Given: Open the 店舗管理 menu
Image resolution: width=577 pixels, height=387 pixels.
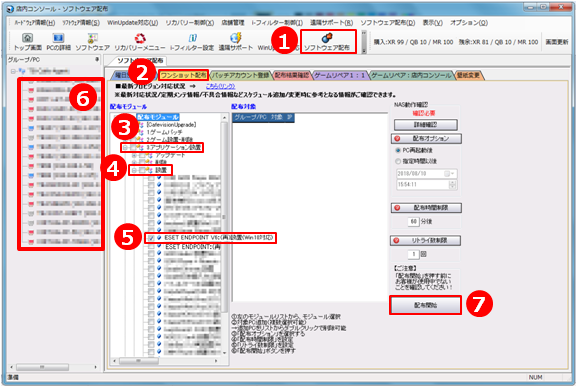Looking at the screenshot, I should (x=233, y=23).
